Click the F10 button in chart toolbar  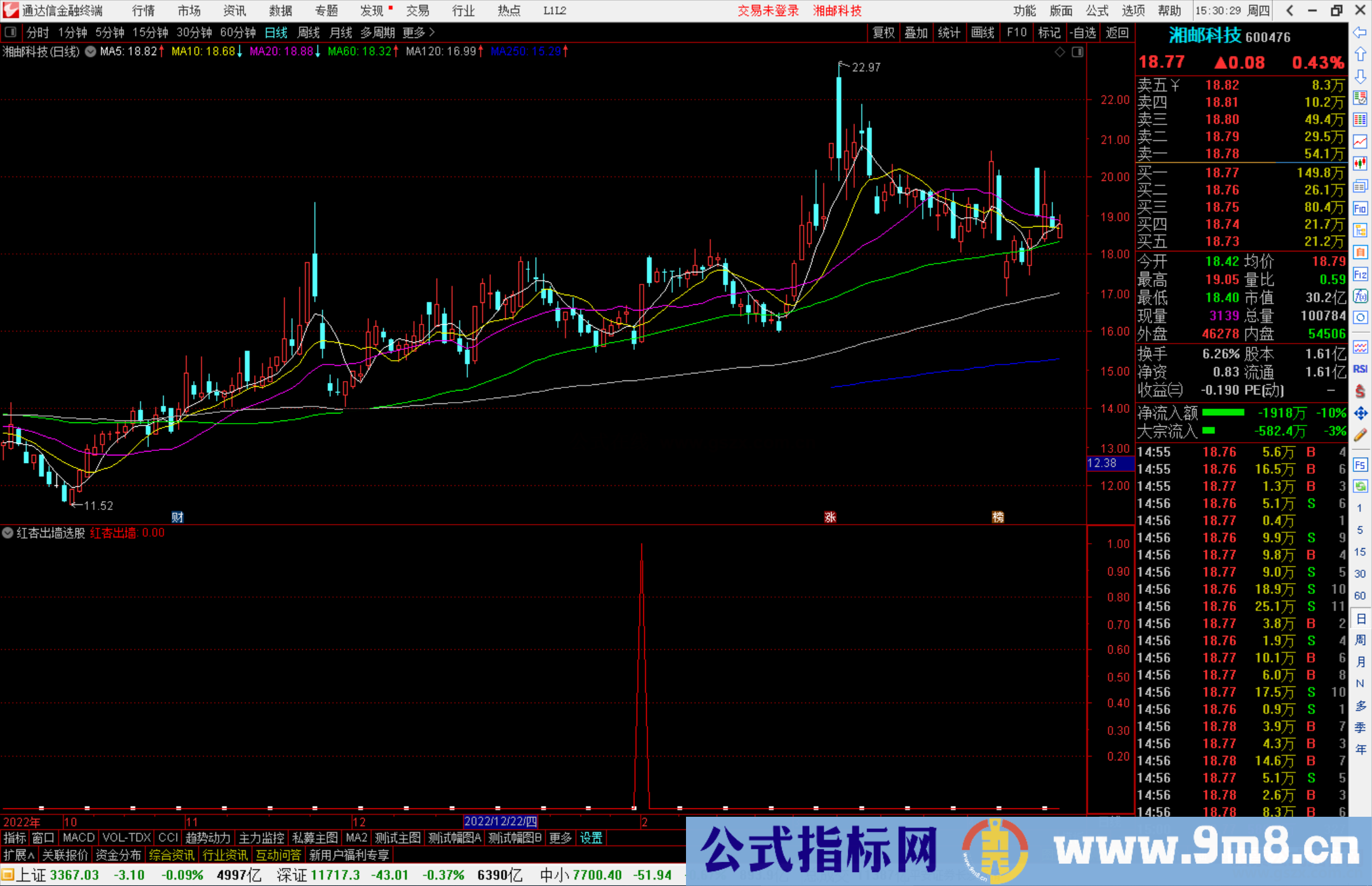1016,32
